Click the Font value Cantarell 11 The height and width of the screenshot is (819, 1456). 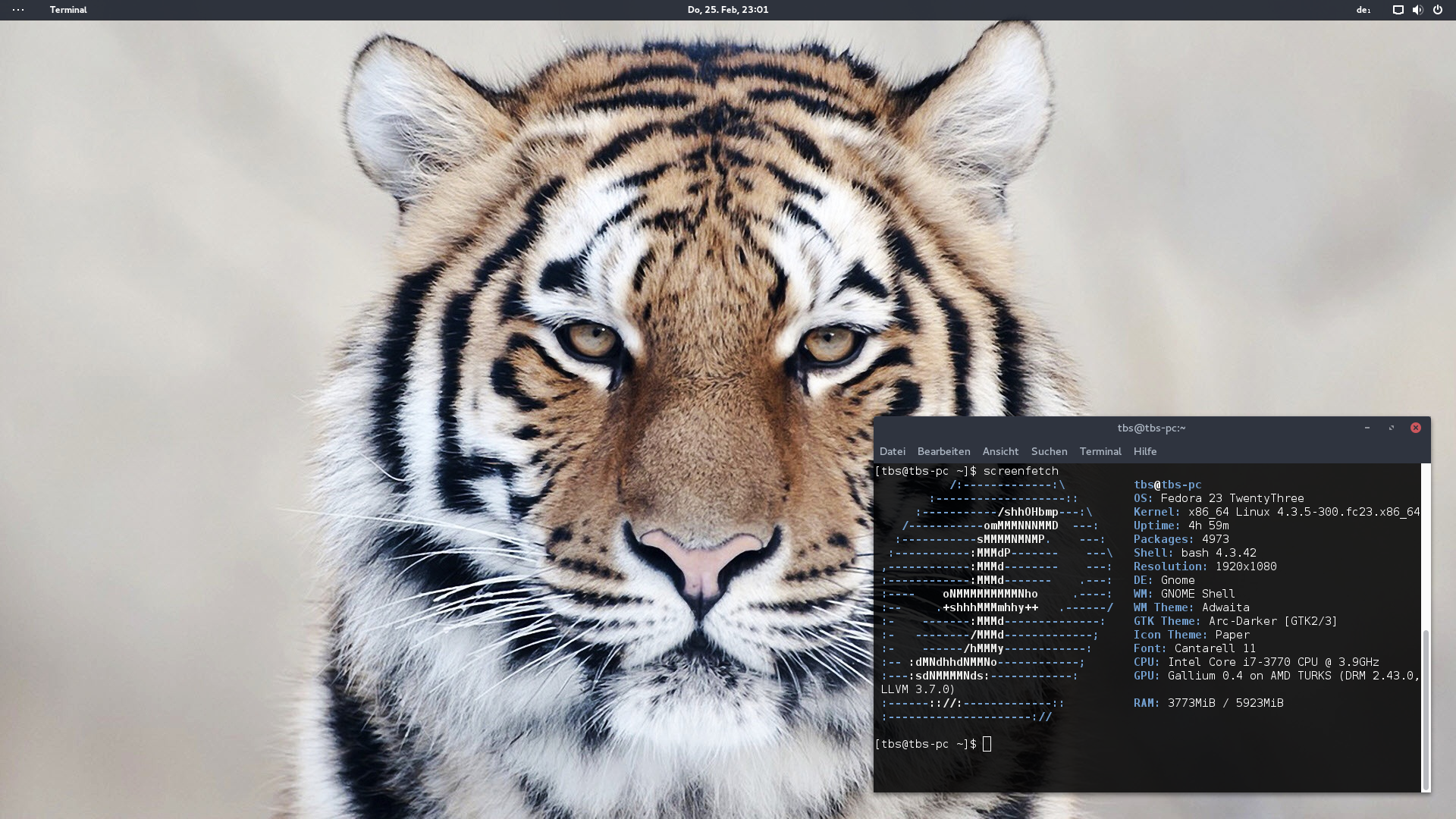[x=1215, y=648]
